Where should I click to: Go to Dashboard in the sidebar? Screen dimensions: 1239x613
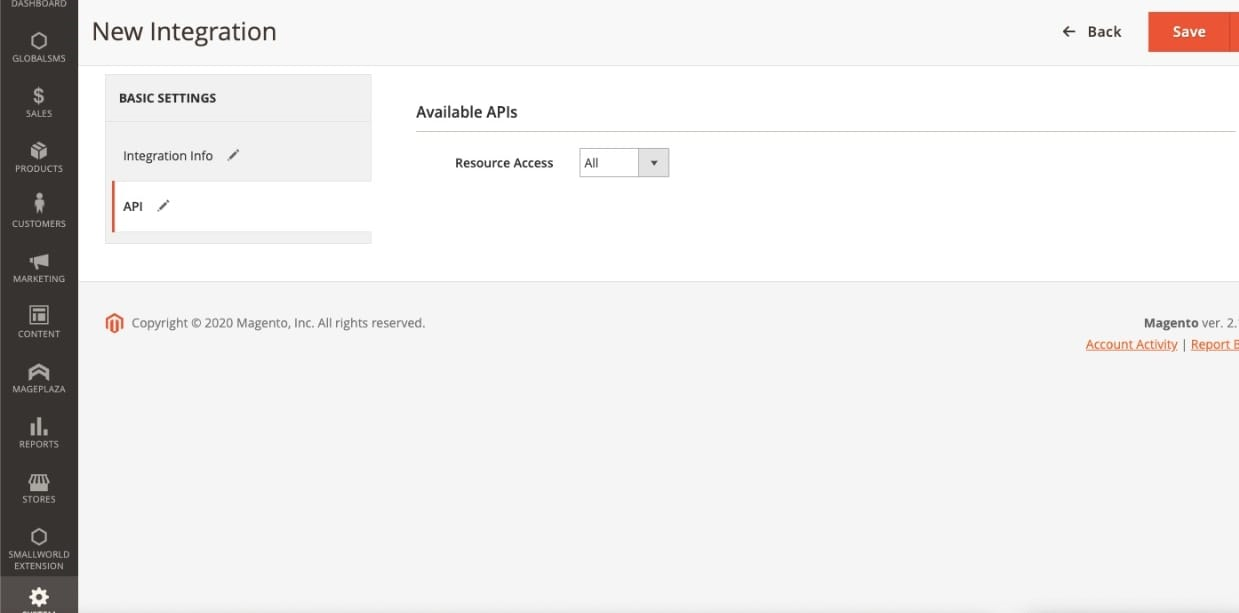pos(39,5)
